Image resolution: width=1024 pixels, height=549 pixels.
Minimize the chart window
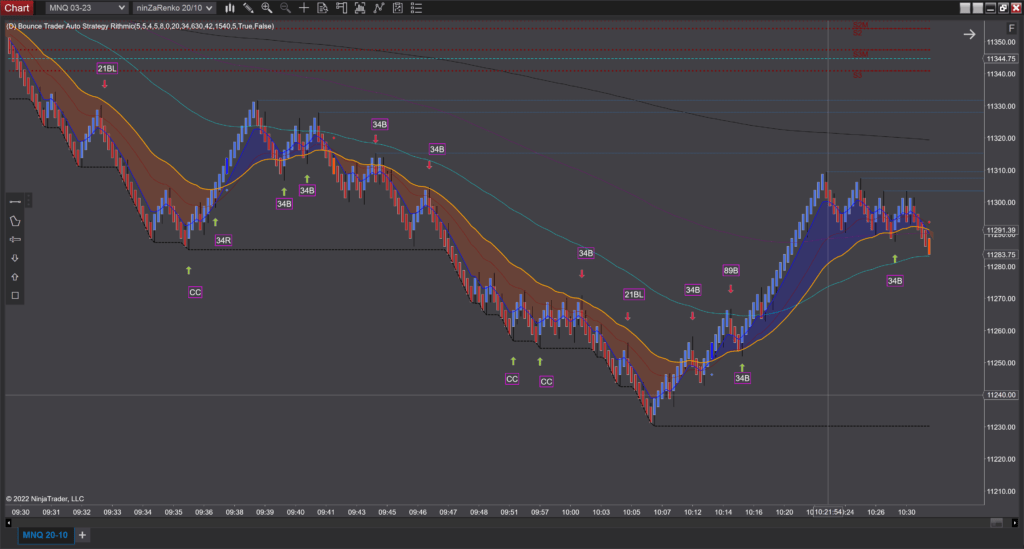pyautogui.click(x=990, y=8)
